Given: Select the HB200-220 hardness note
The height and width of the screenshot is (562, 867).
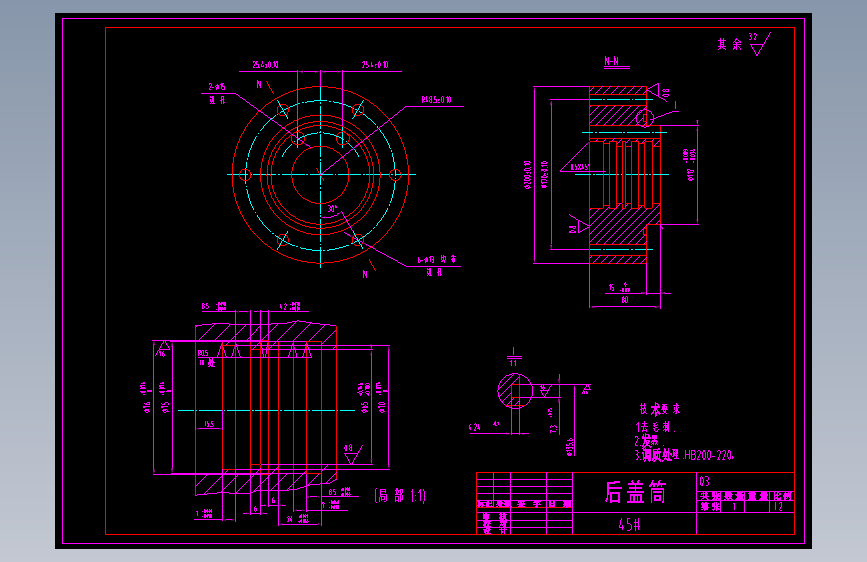Looking at the screenshot, I should [709, 455].
